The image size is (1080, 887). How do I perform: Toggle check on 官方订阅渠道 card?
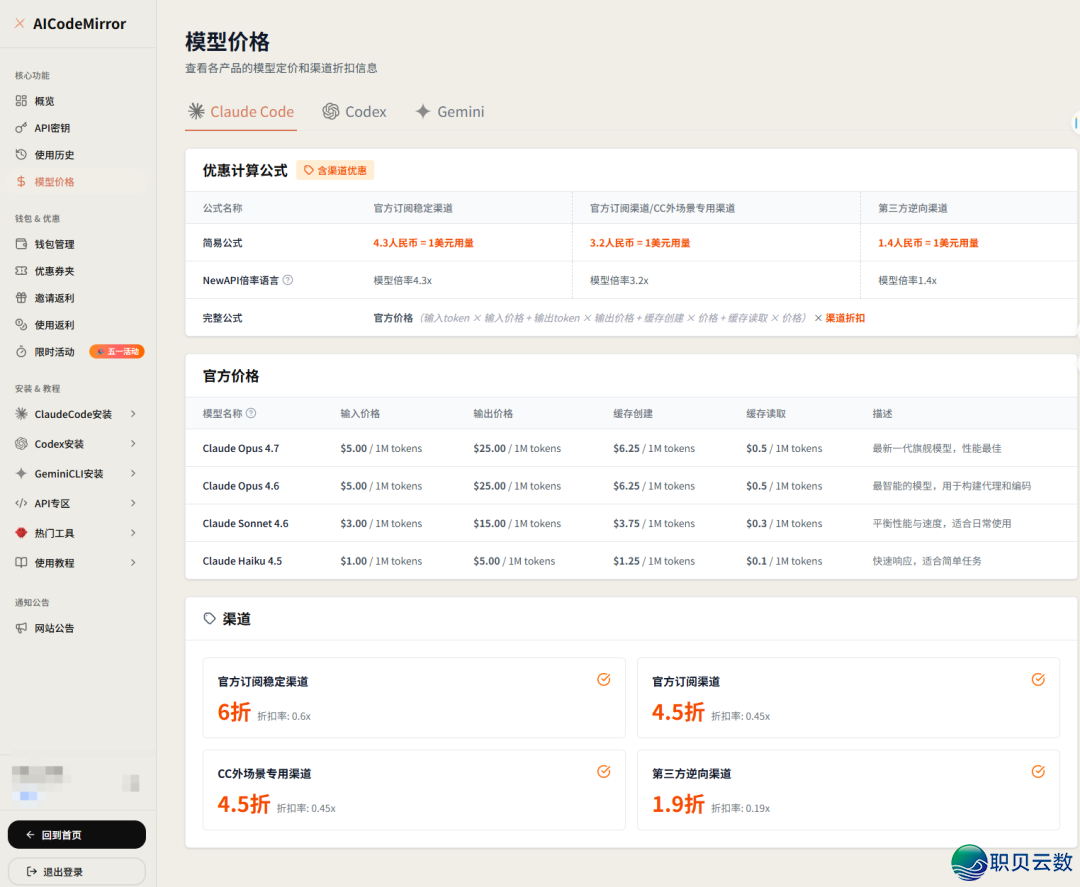pyautogui.click(x=1038, y=680)
